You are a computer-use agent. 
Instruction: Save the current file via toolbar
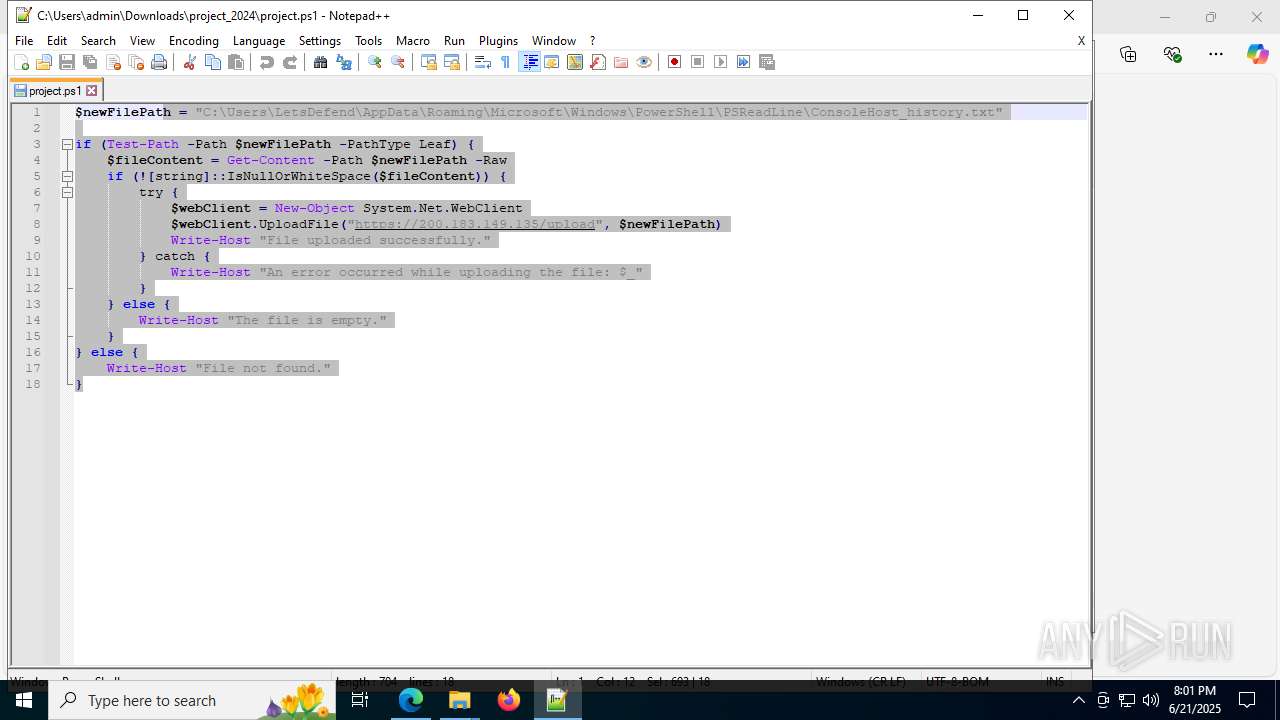(x=67, y=62)
